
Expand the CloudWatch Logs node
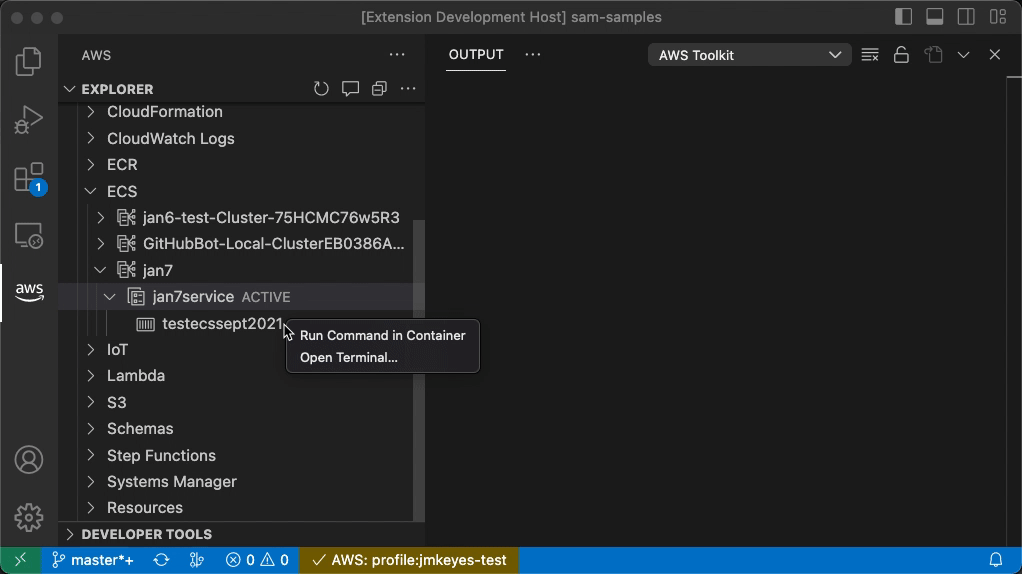[x=91, y=138]
